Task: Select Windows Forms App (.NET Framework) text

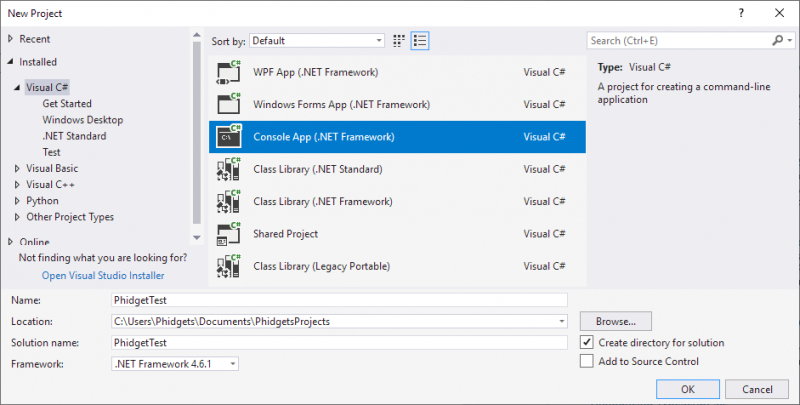Action: pyautogui.click(x=341, y=105)
